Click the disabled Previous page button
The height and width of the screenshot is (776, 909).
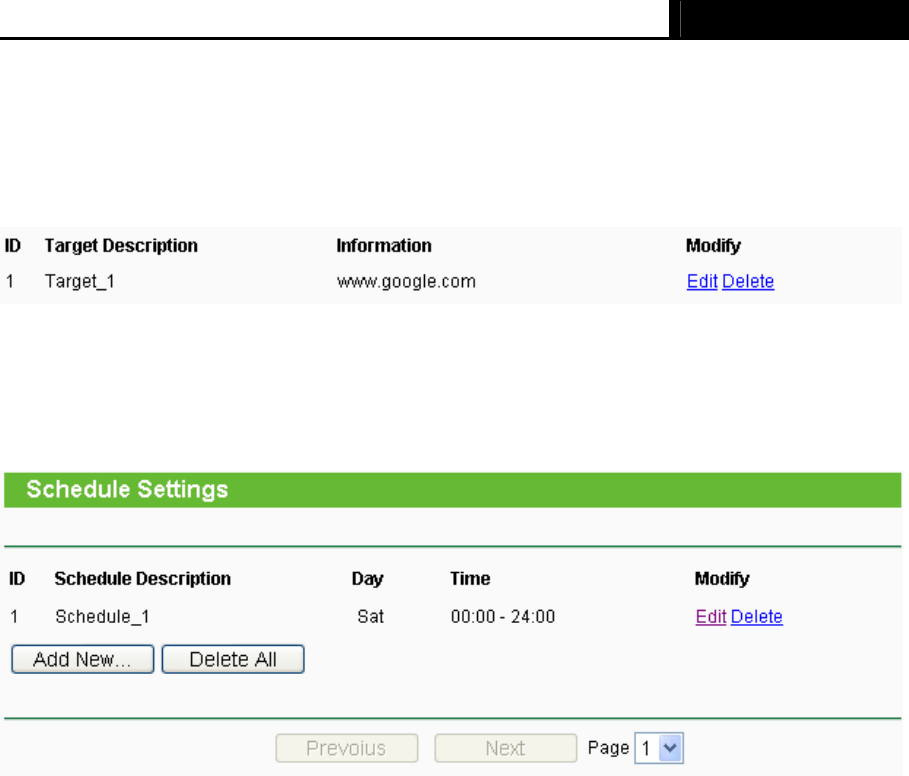click(x=347, y=748)
